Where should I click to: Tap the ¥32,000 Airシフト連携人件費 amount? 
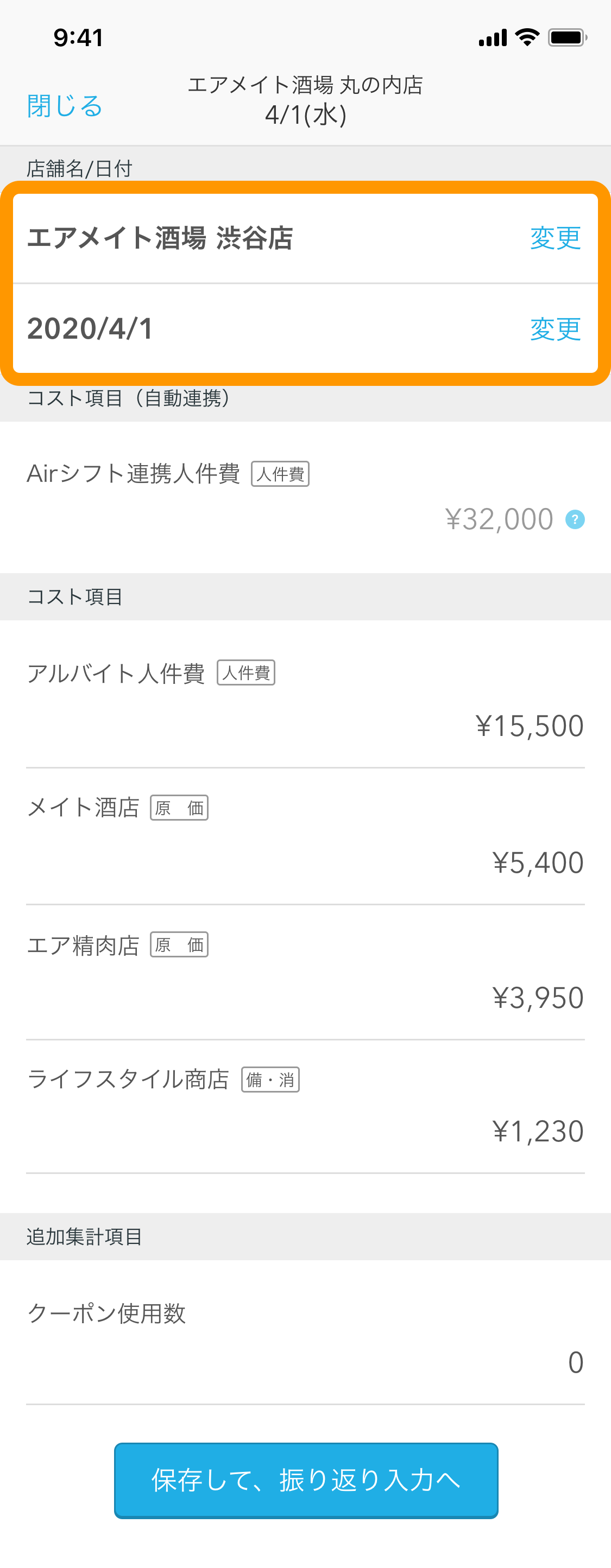499,519
